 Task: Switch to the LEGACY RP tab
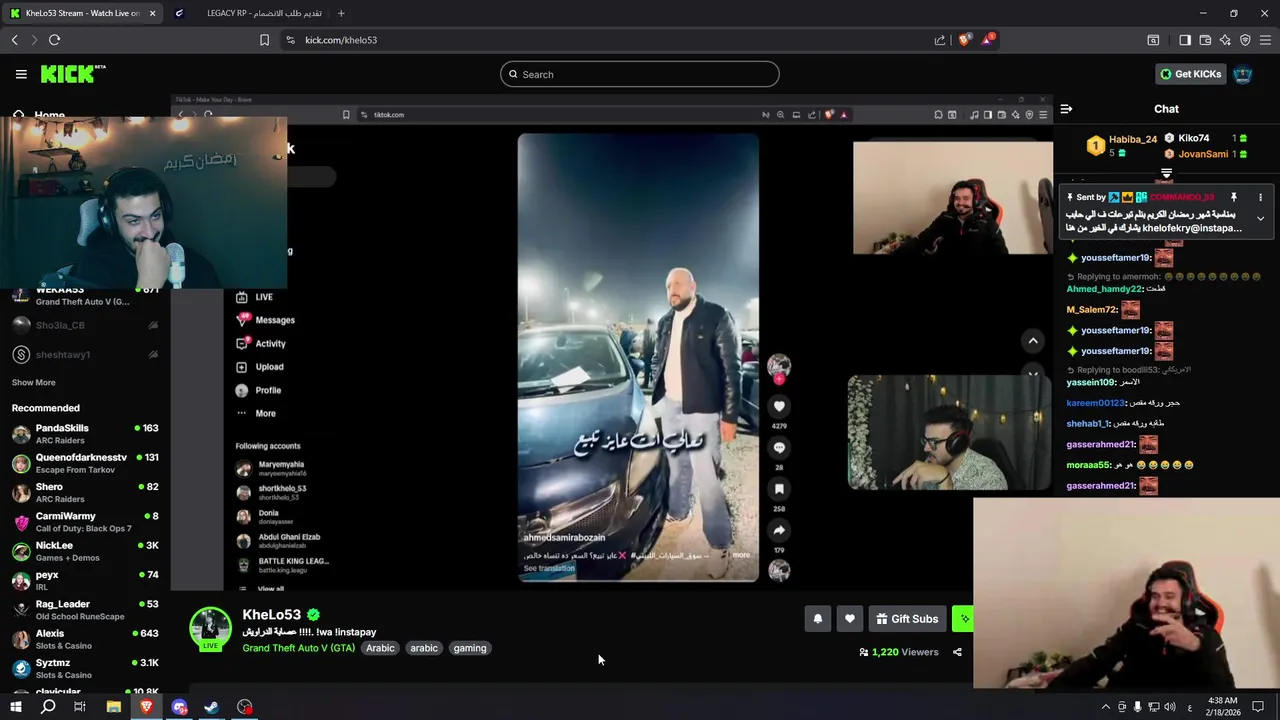[x=248, y=13]
